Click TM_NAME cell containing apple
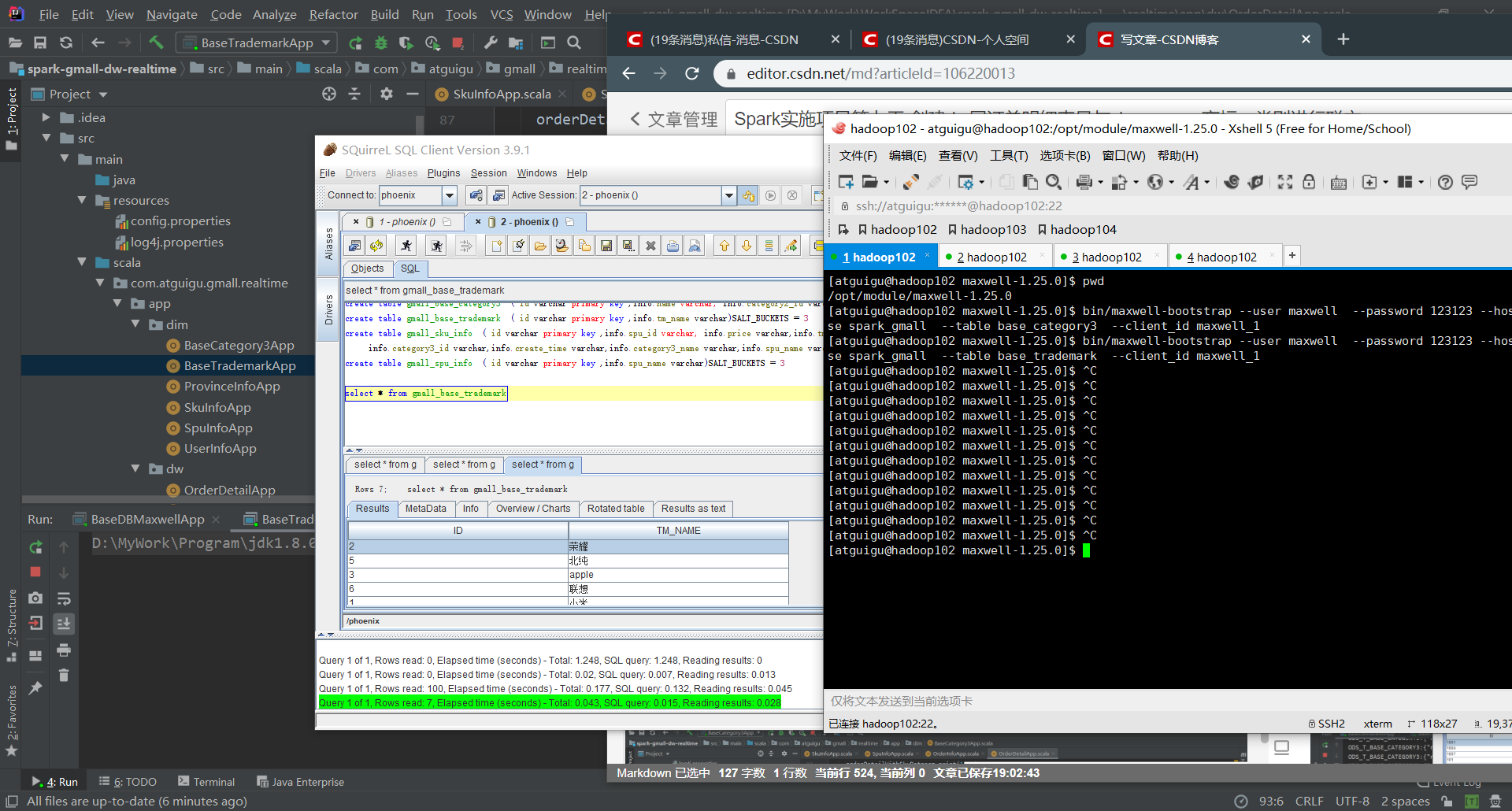1512x811 pixels. [678, 575]
